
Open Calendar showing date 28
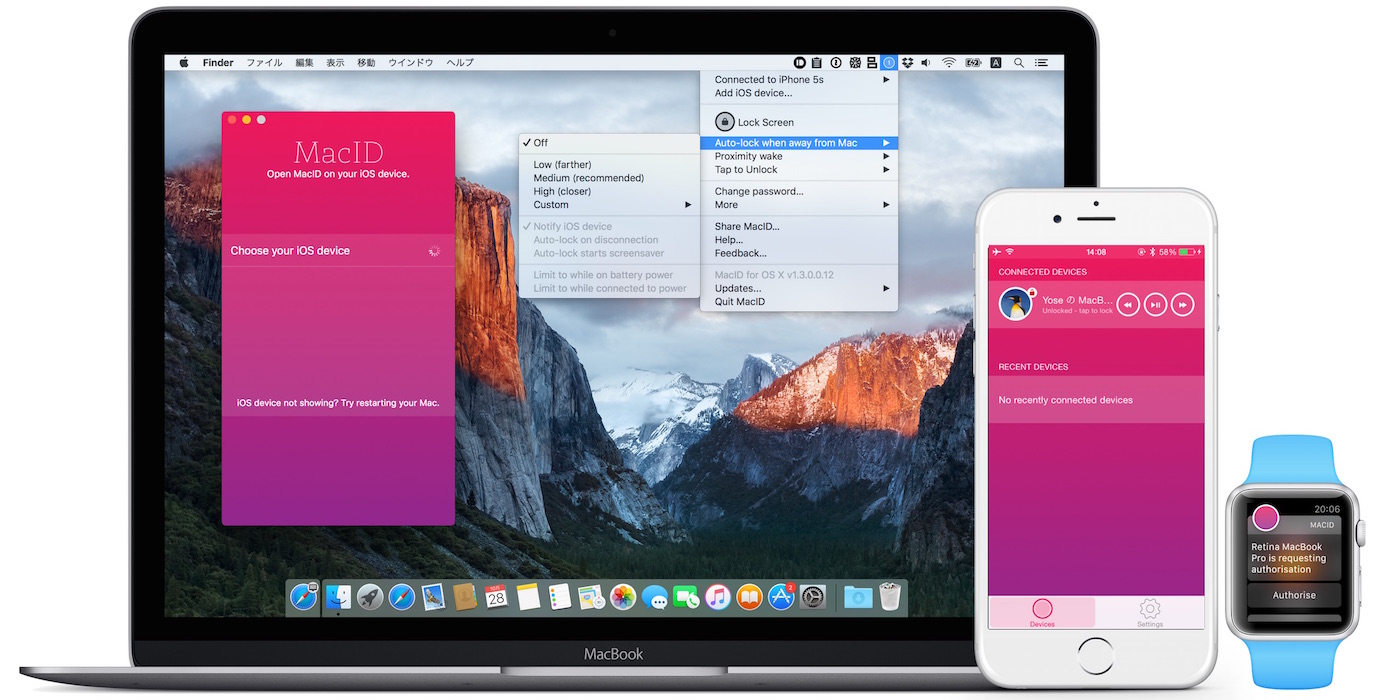point(496,597)
